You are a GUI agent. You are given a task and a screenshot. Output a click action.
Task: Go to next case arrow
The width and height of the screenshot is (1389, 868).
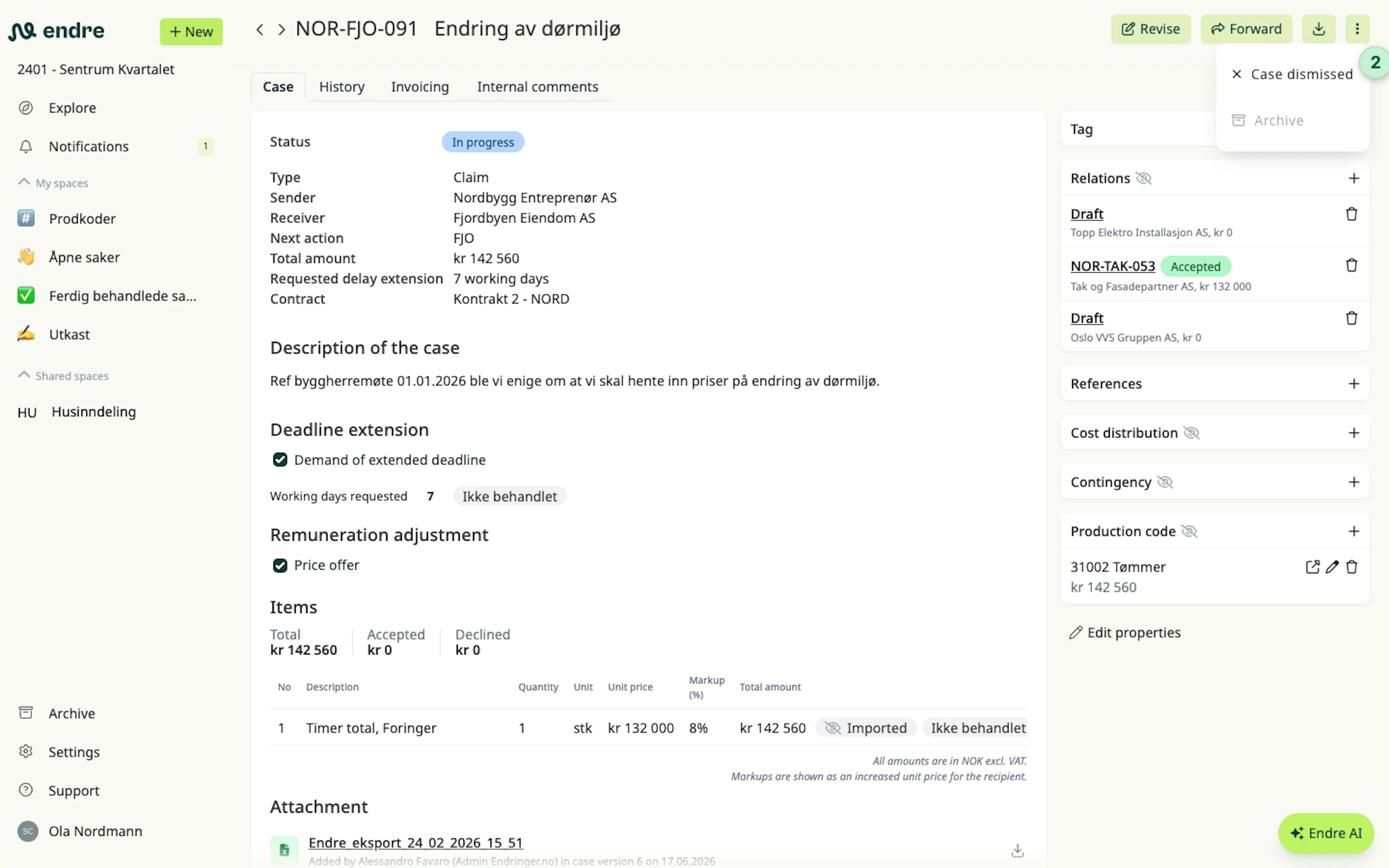click(x=281, y=30)
